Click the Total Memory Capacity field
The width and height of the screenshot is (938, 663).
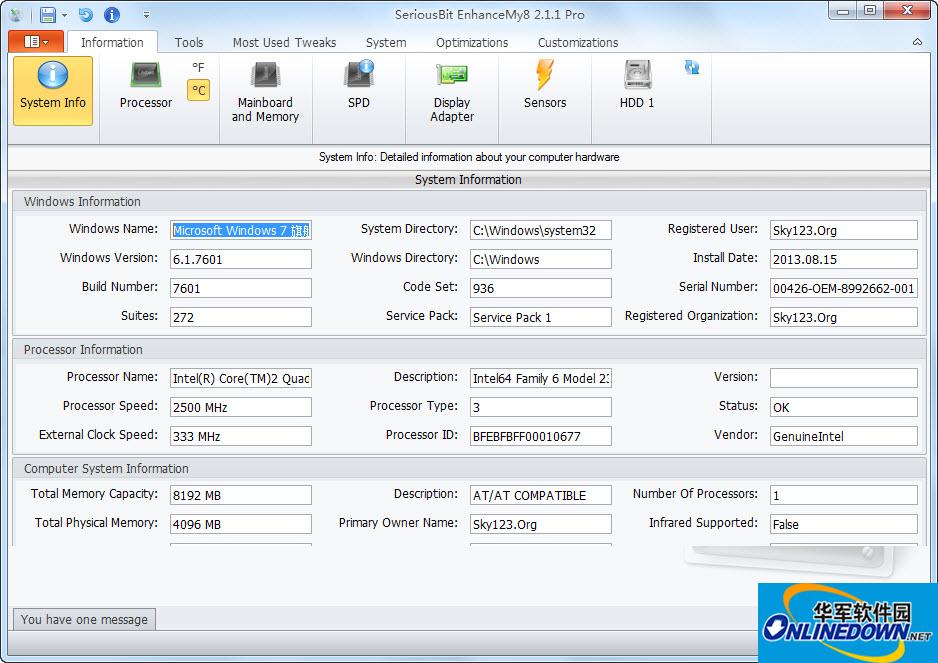pos(240,495)
